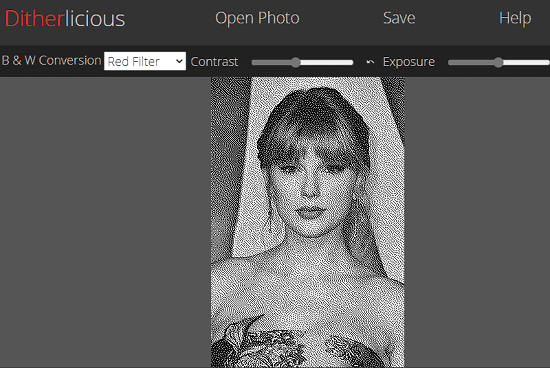
Task: Click the right portion of Exposure track
Action: (x=526, y=62)
